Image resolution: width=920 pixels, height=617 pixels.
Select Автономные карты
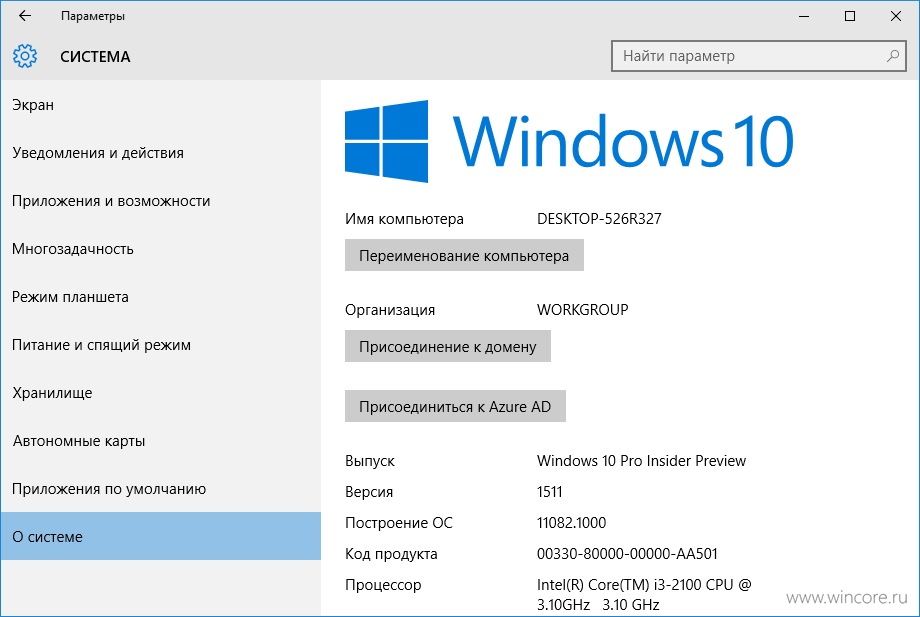(161, 441)
